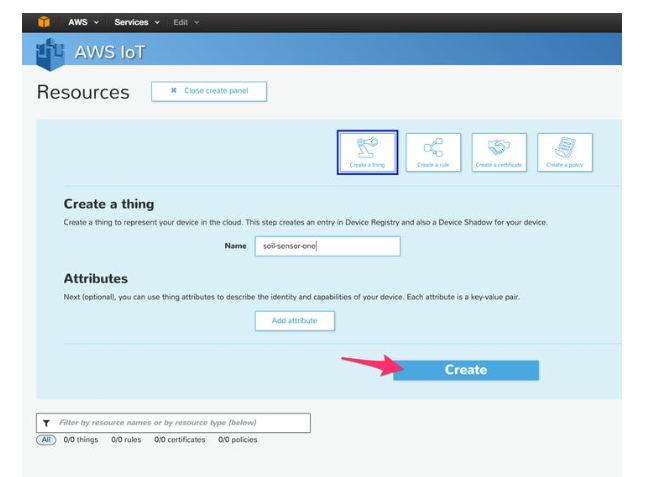
Task: Filter by 0/0 rules
Action: pos(126,440)
